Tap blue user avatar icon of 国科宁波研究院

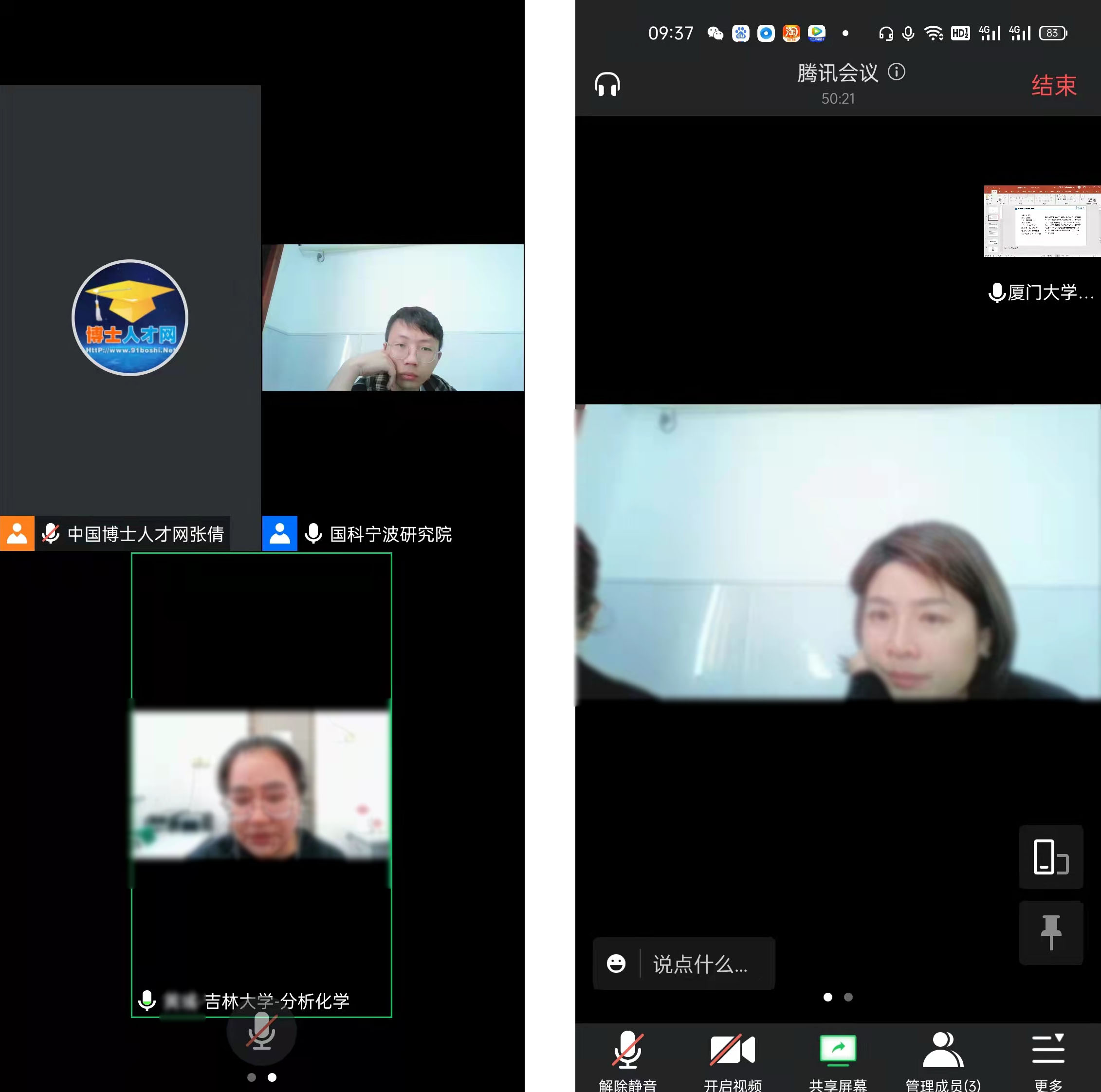click(280, 533)
